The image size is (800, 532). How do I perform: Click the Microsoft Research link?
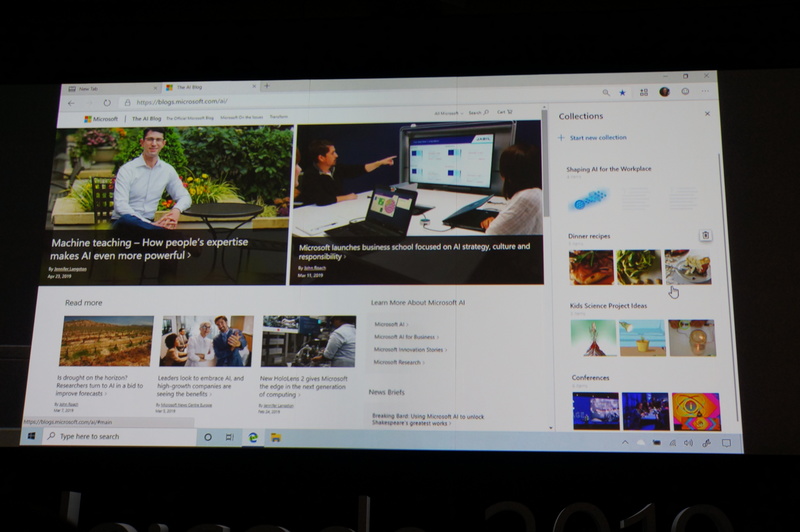tap(398, 363)
